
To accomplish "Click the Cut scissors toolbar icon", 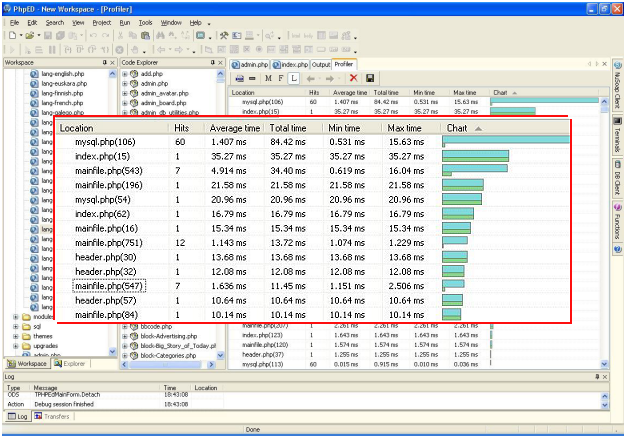I will (x=120, y=35).
